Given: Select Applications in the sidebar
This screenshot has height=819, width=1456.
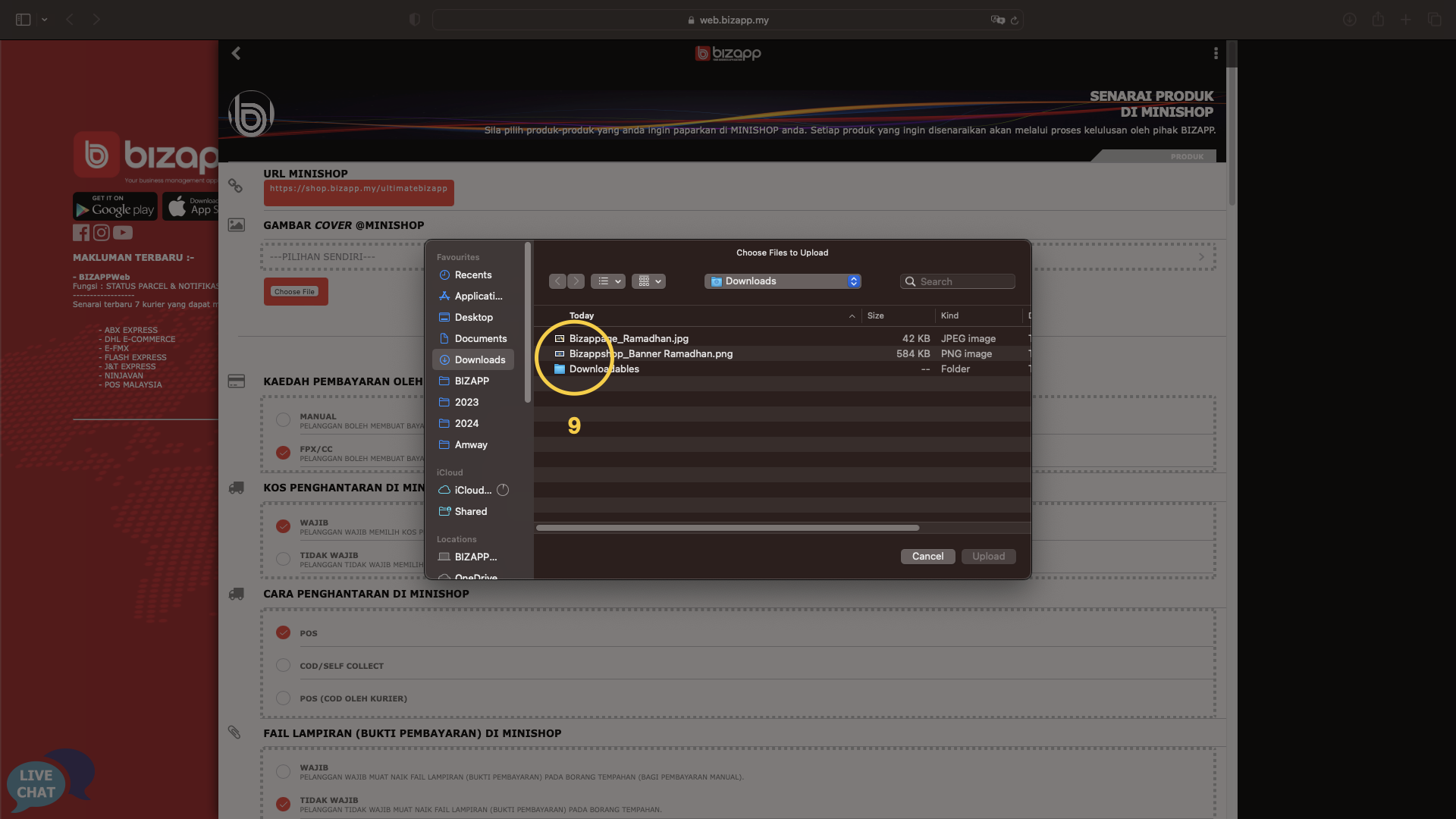Looking at the screenshot, I should [473, 297].
